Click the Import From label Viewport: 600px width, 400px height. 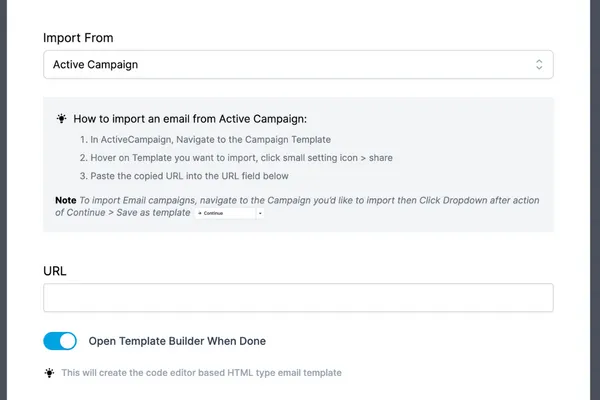78,38
